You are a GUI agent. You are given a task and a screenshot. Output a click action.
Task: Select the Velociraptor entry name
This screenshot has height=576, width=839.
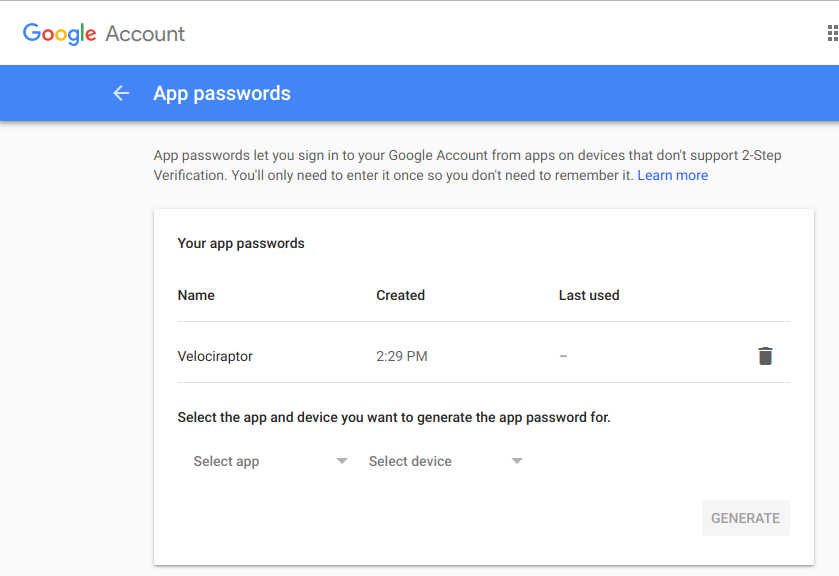215,356
